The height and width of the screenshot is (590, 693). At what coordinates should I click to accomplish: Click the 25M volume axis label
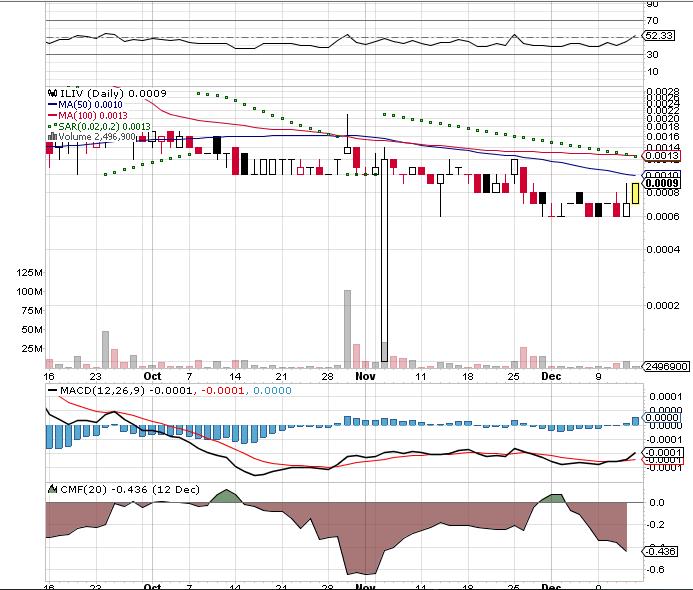[32, 348]
